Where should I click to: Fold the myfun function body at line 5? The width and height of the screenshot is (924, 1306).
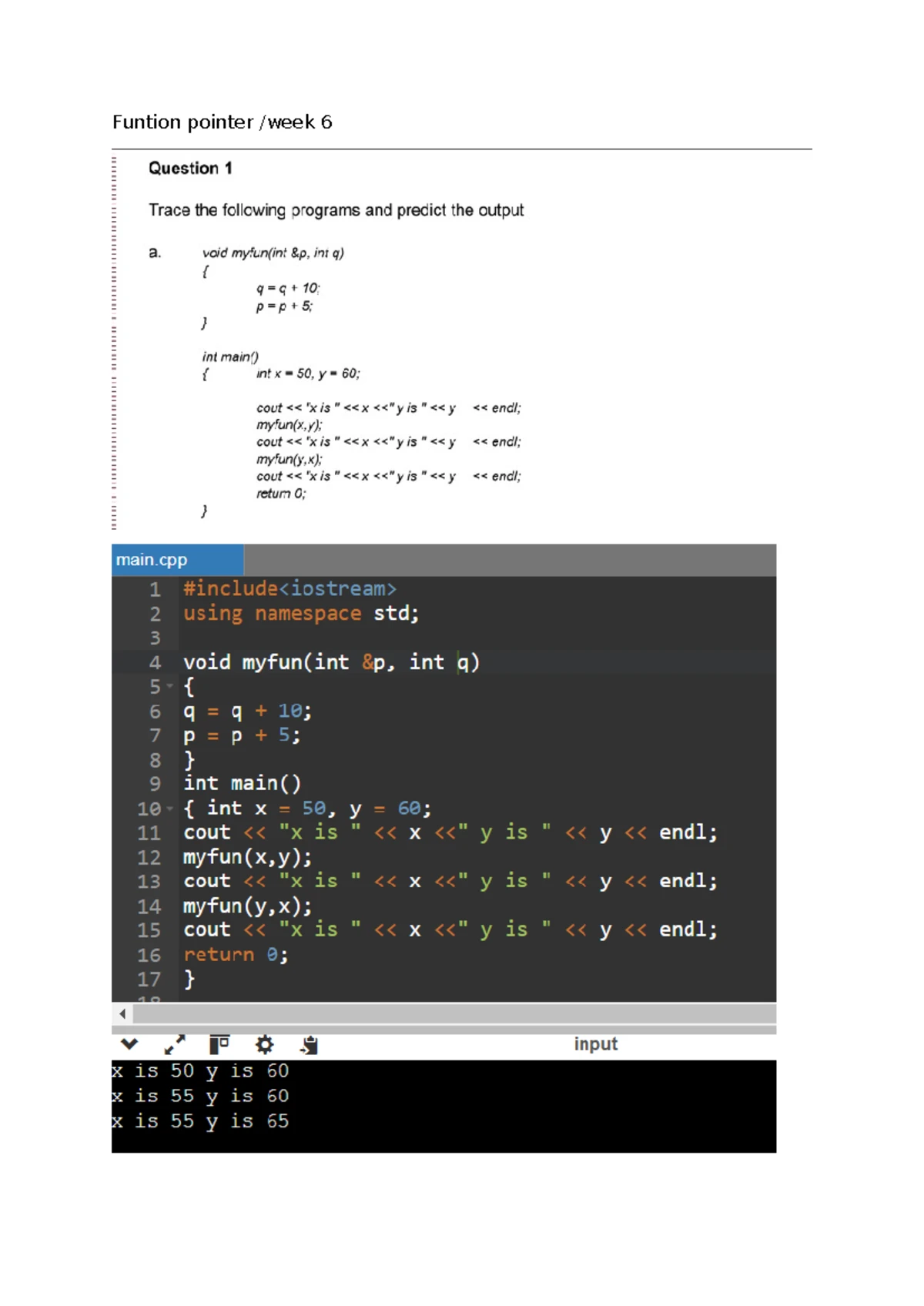(x=170, y=686)
